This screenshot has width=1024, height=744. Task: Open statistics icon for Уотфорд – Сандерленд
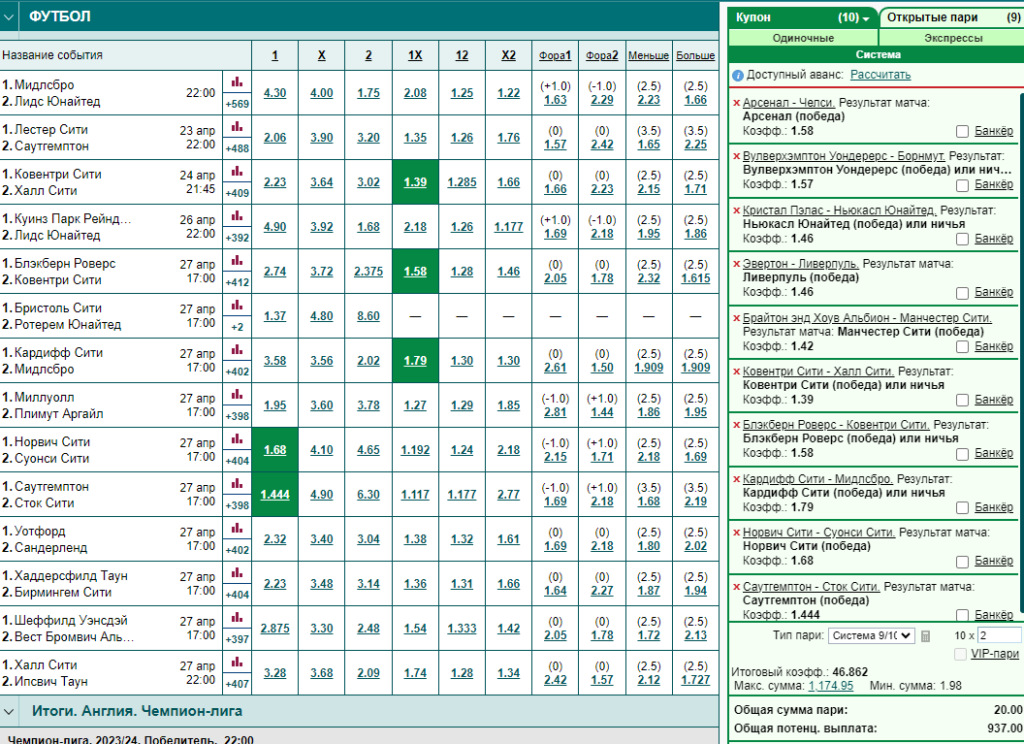(x=236, y=528)
